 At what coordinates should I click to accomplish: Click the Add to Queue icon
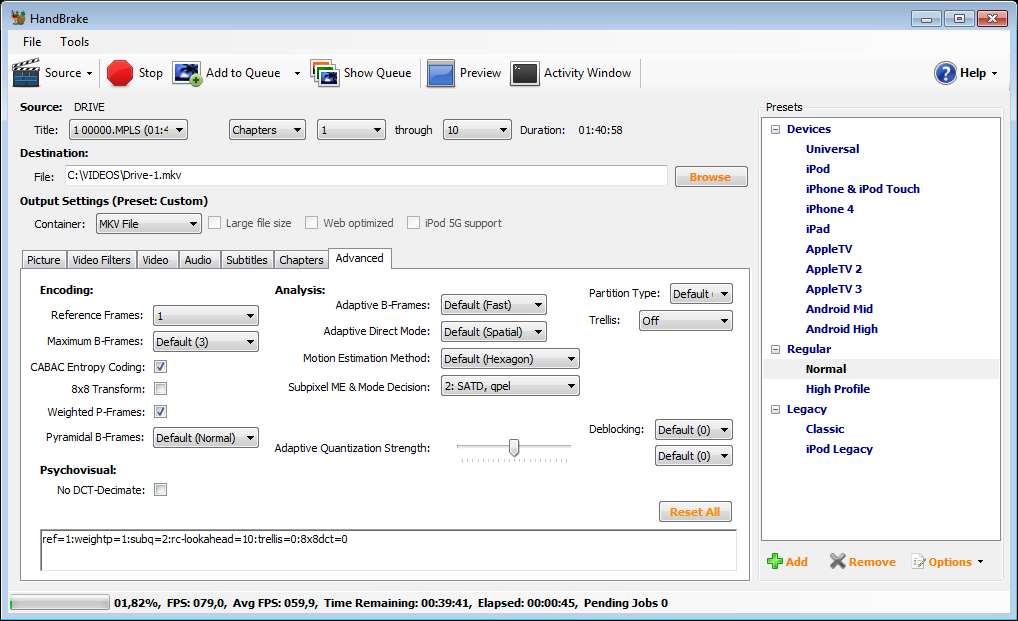(187, 73)
